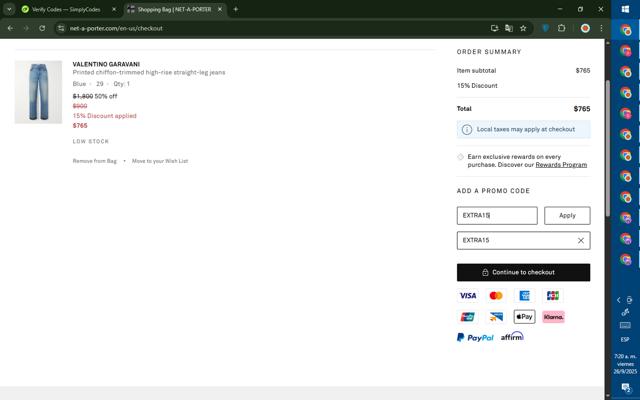Click the 15% Discount applied text
The height and width of the screenshot is (400, 640).
pyautogui.click(x=104, y=116)
